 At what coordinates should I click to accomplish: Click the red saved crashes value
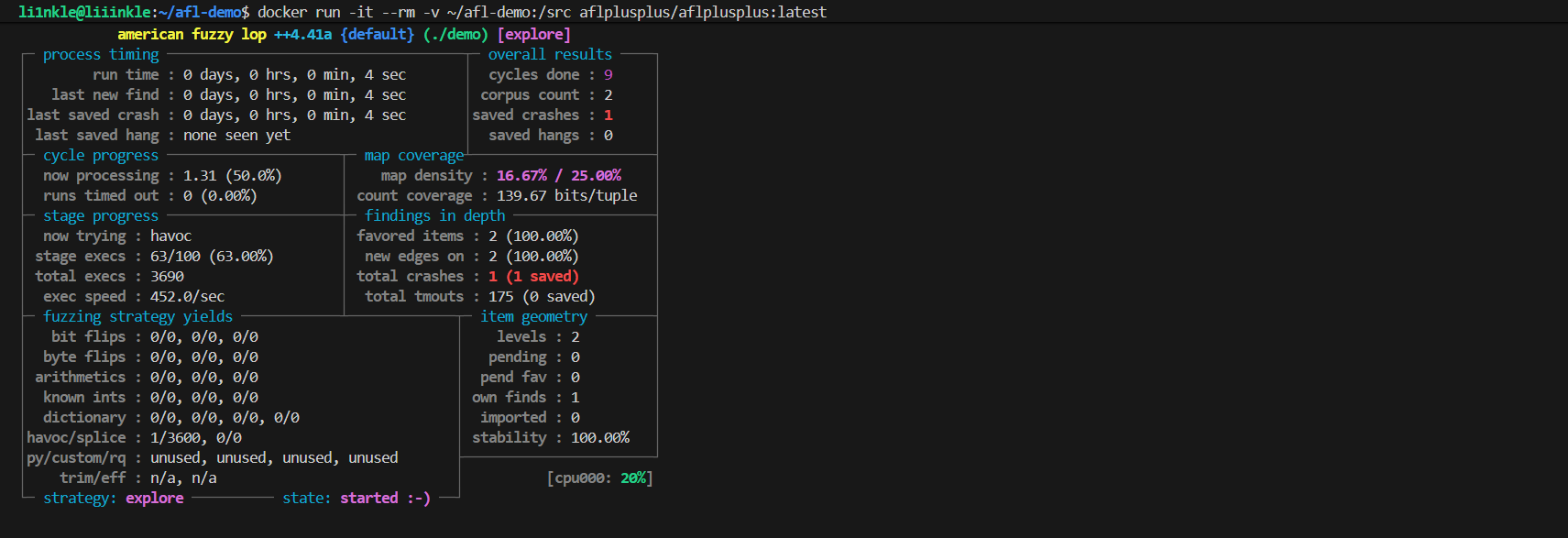click(x=608, y=115)
